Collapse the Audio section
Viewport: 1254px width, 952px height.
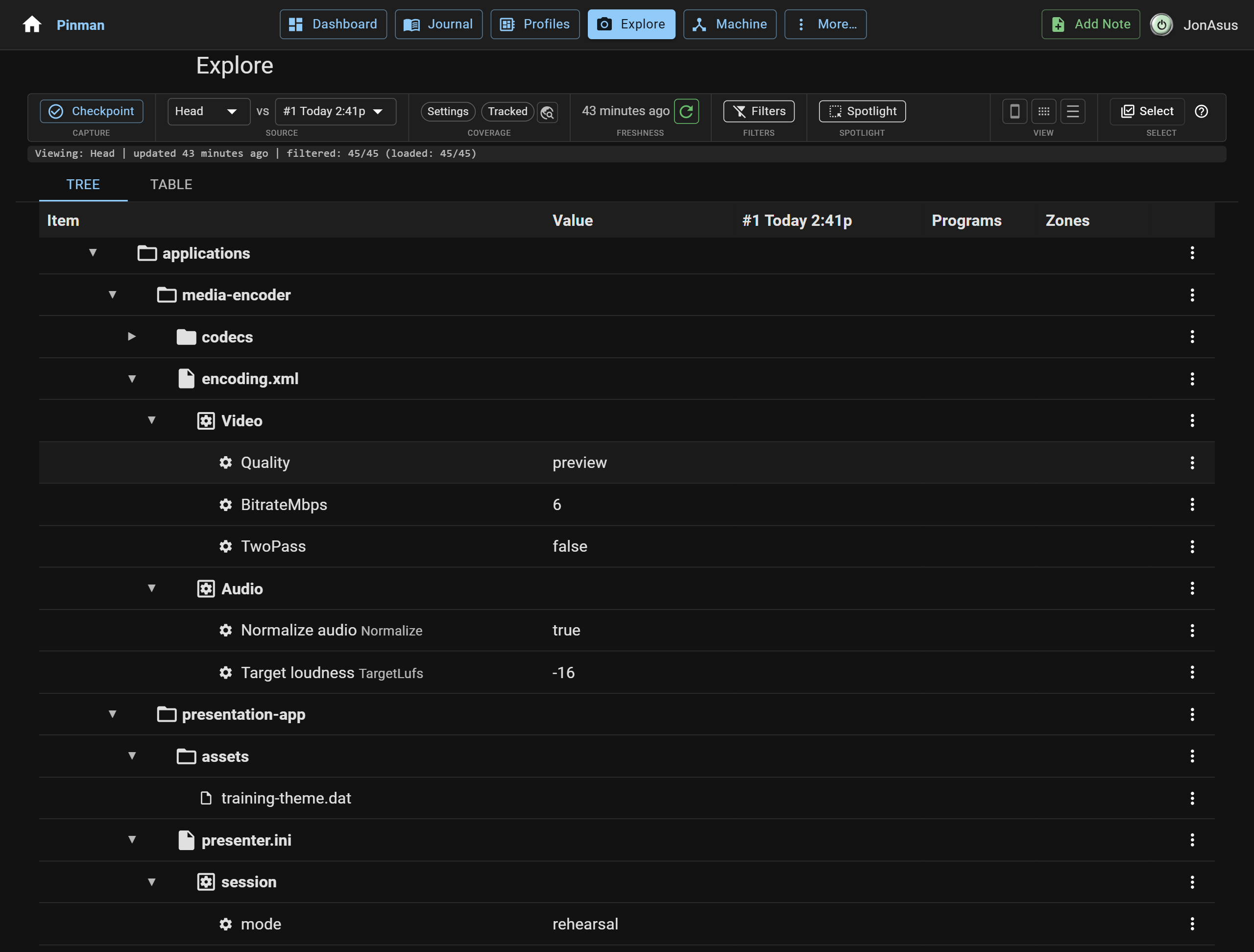click(151, 588)
